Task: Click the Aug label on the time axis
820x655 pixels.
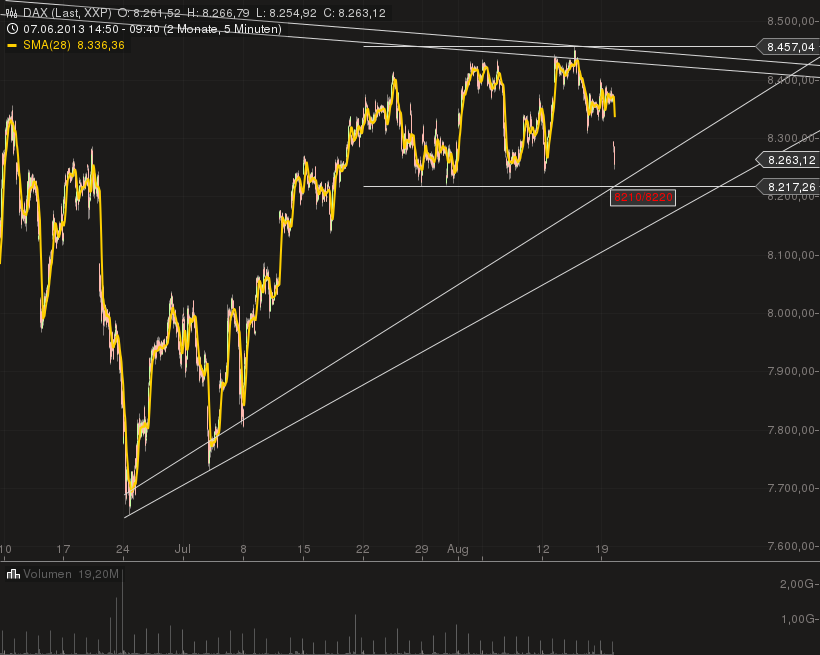Action: (x=458, y=549)
